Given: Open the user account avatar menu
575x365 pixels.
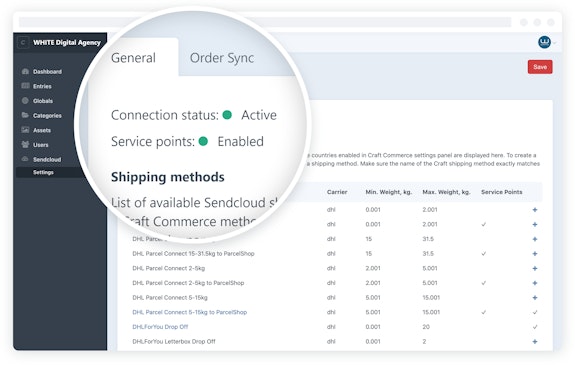Looking at the screenshot, I should [x=545, y=42].
